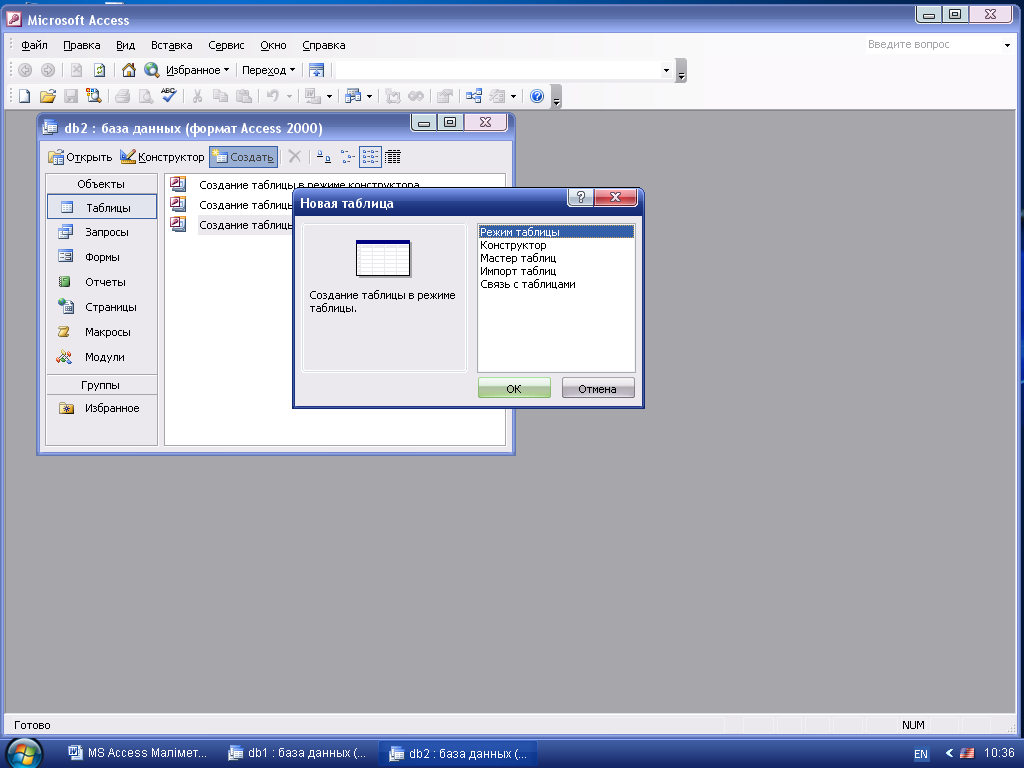Click the Search the Web globe icon
This screenshot has width=1024, height=768.
pos(152,70)
